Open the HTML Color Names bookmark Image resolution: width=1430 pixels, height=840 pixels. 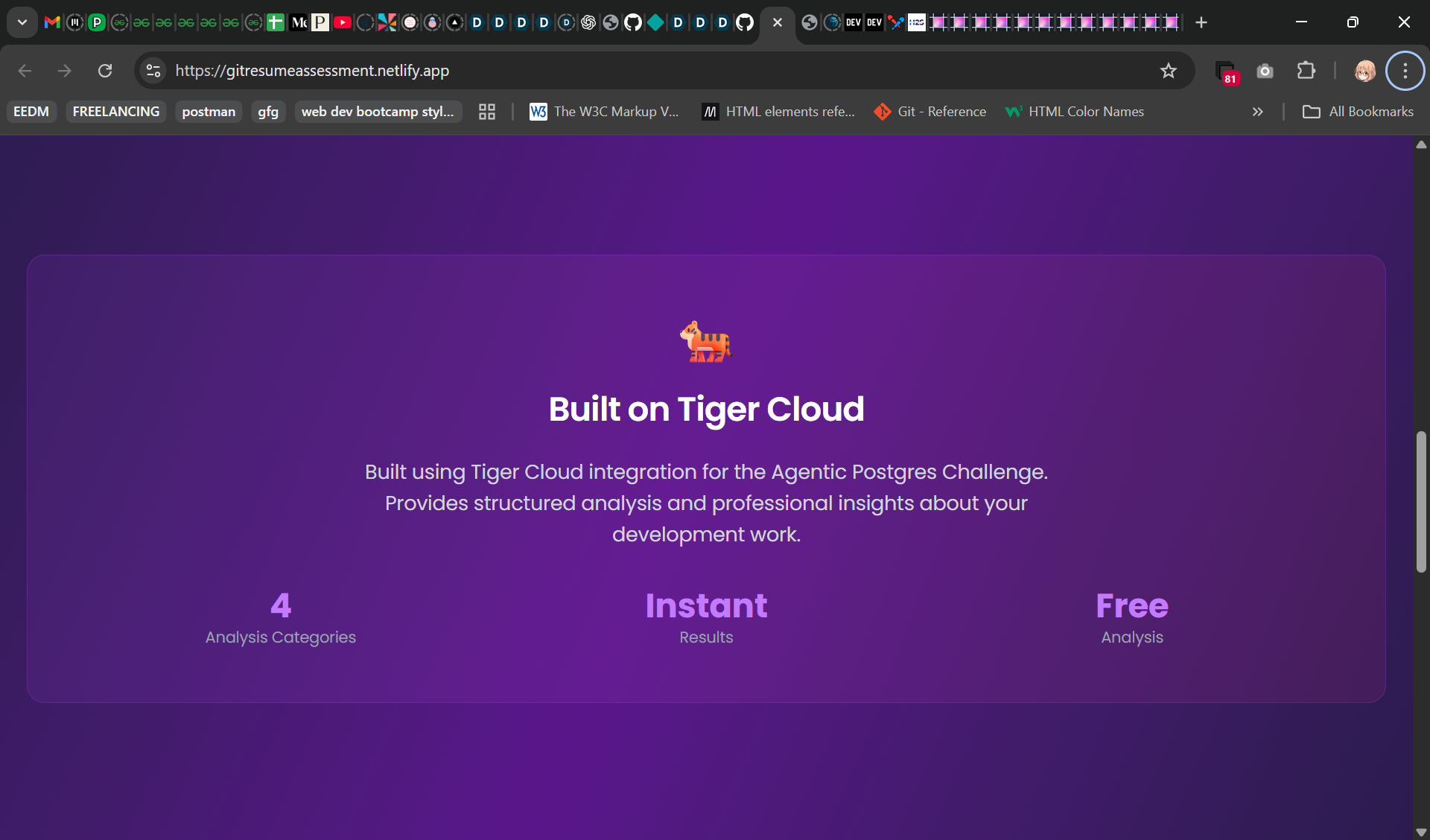(1074, 112)
